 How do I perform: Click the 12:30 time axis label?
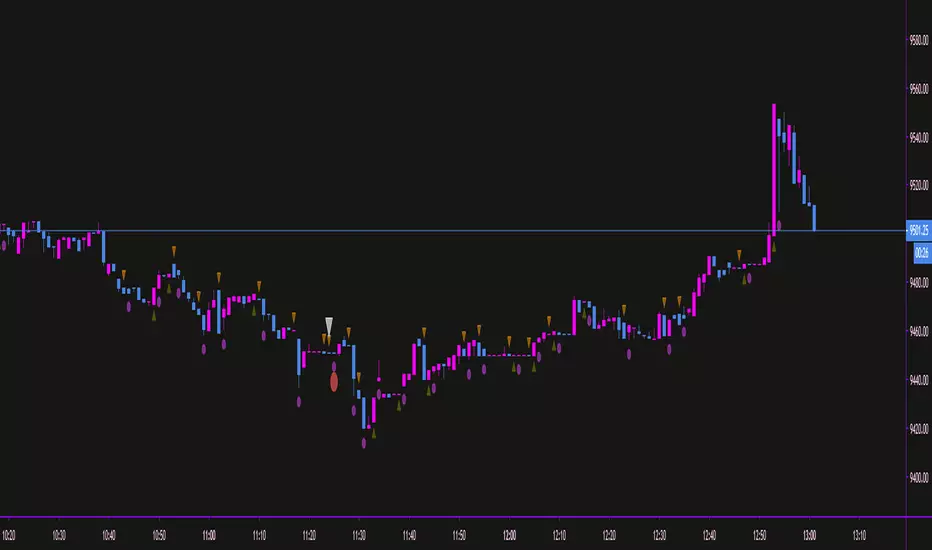(659, 535)
